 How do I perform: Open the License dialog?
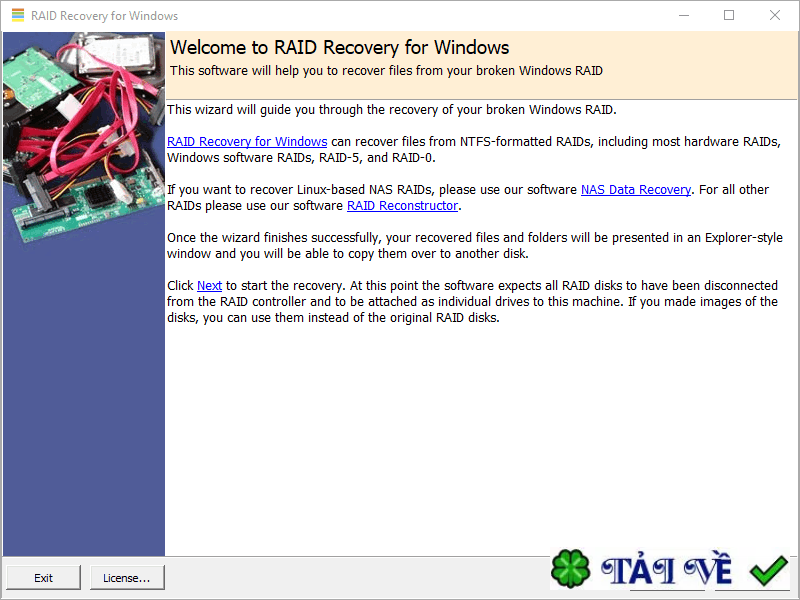pos(127,577)
